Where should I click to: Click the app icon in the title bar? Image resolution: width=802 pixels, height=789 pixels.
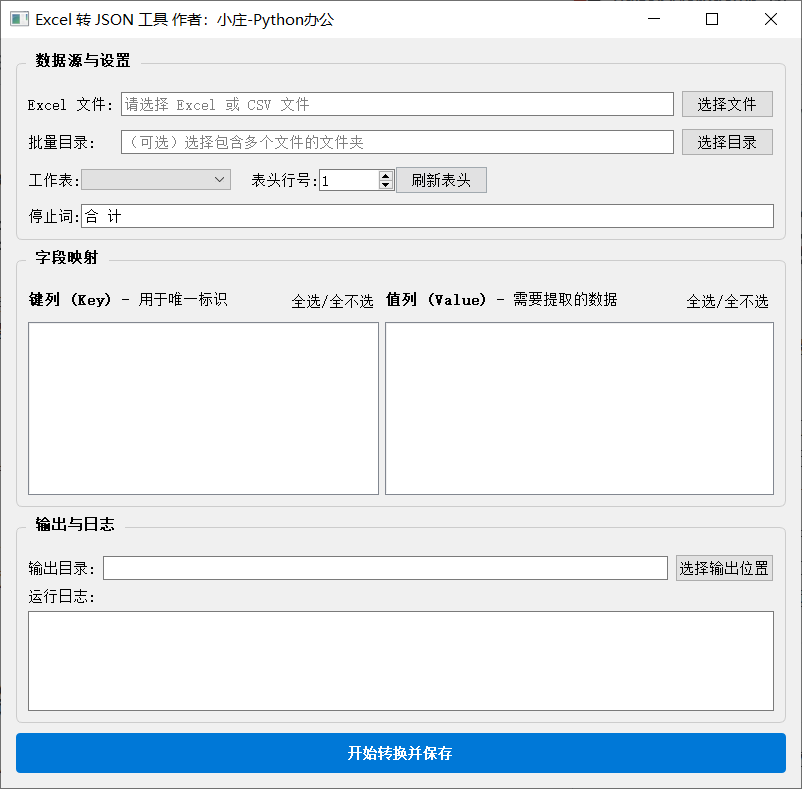18,19
